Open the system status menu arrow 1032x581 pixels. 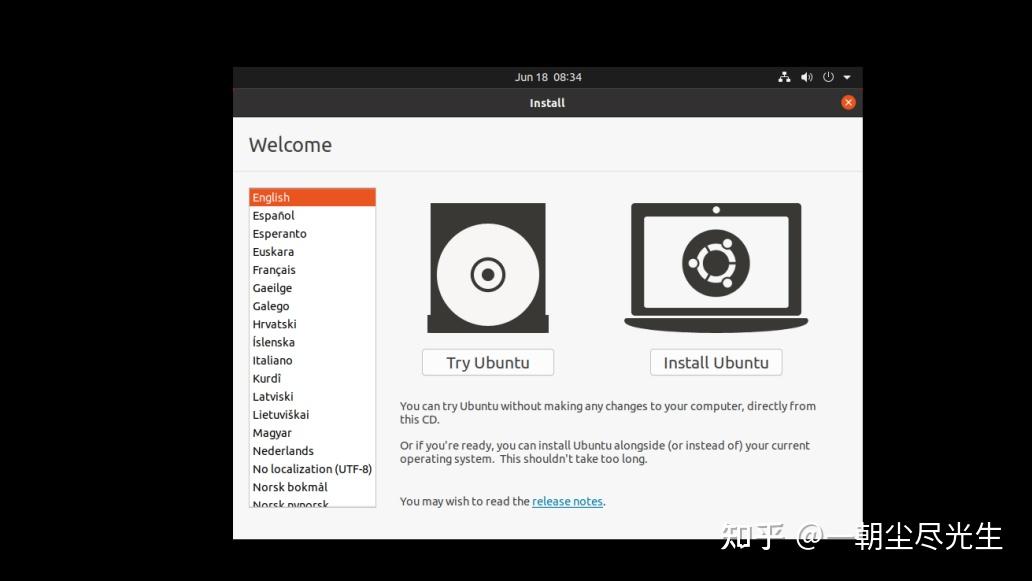pos(847,77)
